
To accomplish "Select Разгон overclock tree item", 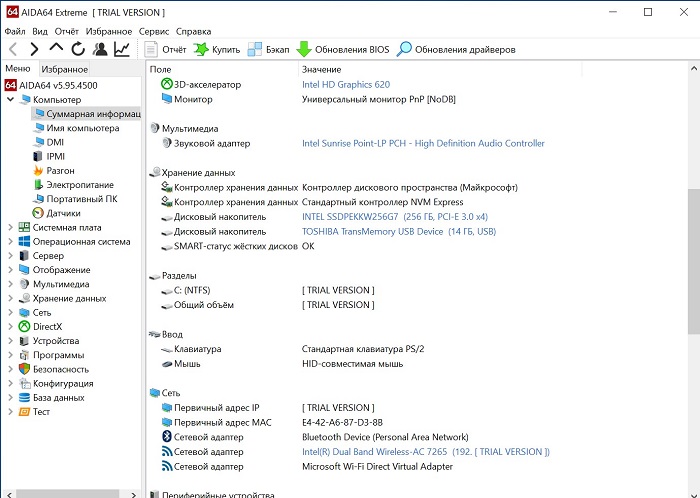I will (54, 170).
